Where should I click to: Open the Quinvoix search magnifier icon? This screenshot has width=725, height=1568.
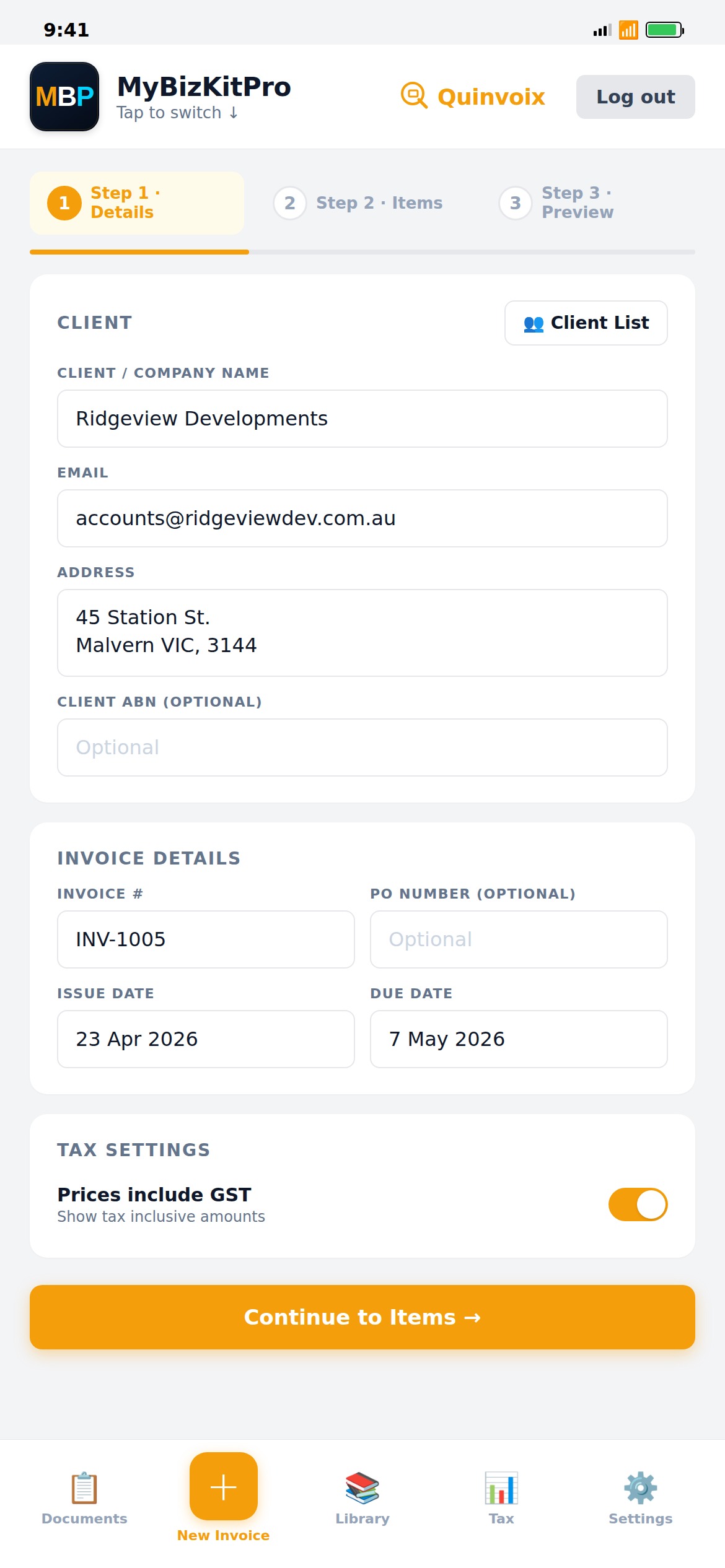(414, 97)
